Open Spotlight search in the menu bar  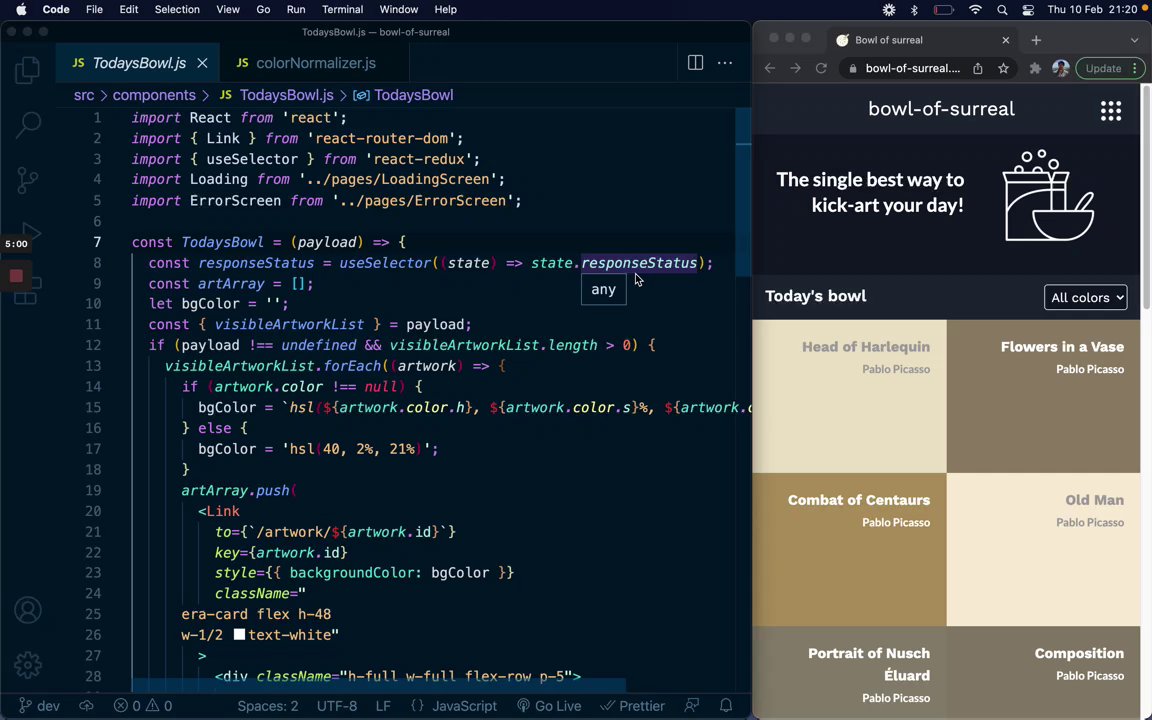(1002, 10)
